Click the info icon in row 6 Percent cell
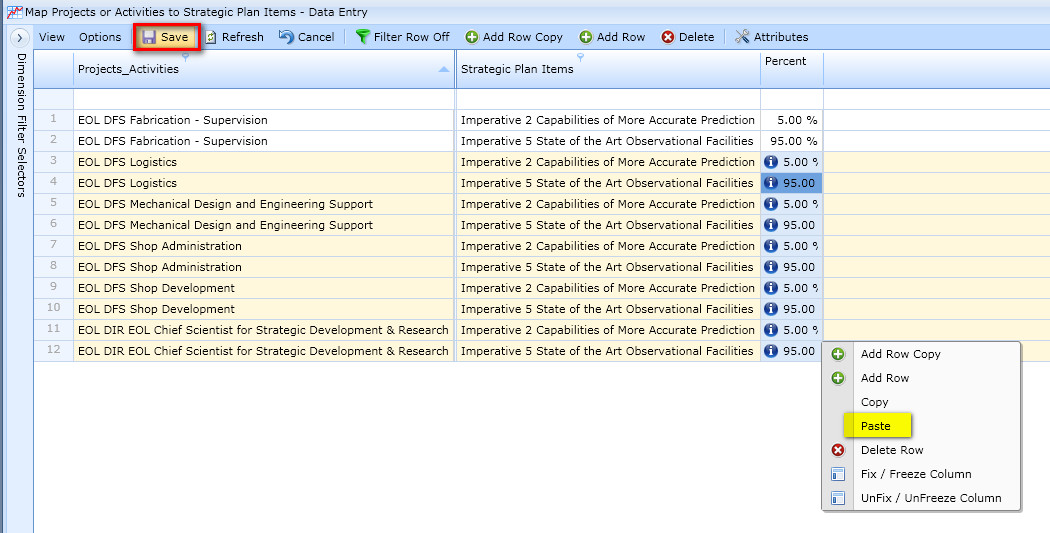The height and width of the screenshot is (533, 1050). (x=771, y=225)
